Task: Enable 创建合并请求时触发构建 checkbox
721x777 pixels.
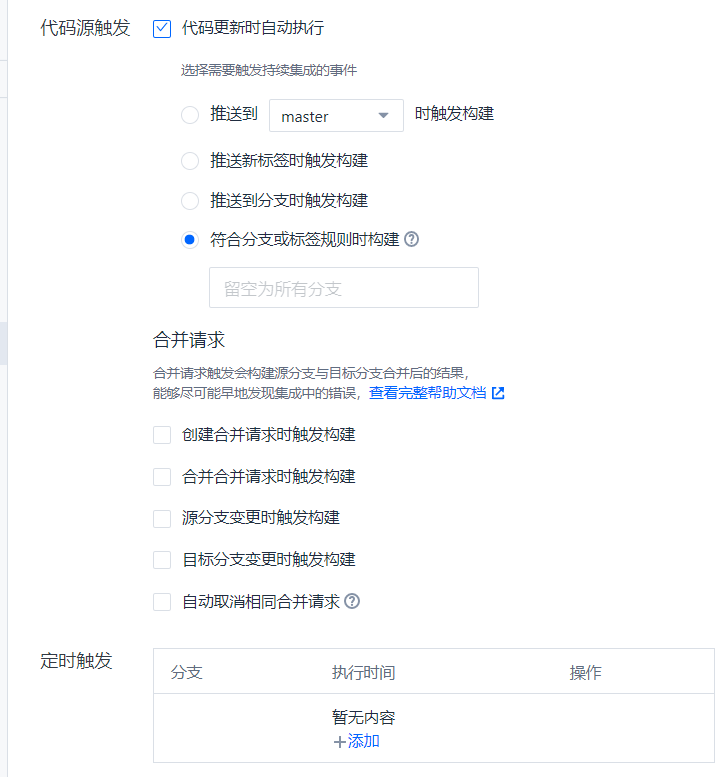Action: pyautogui.click(x=162, y=435)
